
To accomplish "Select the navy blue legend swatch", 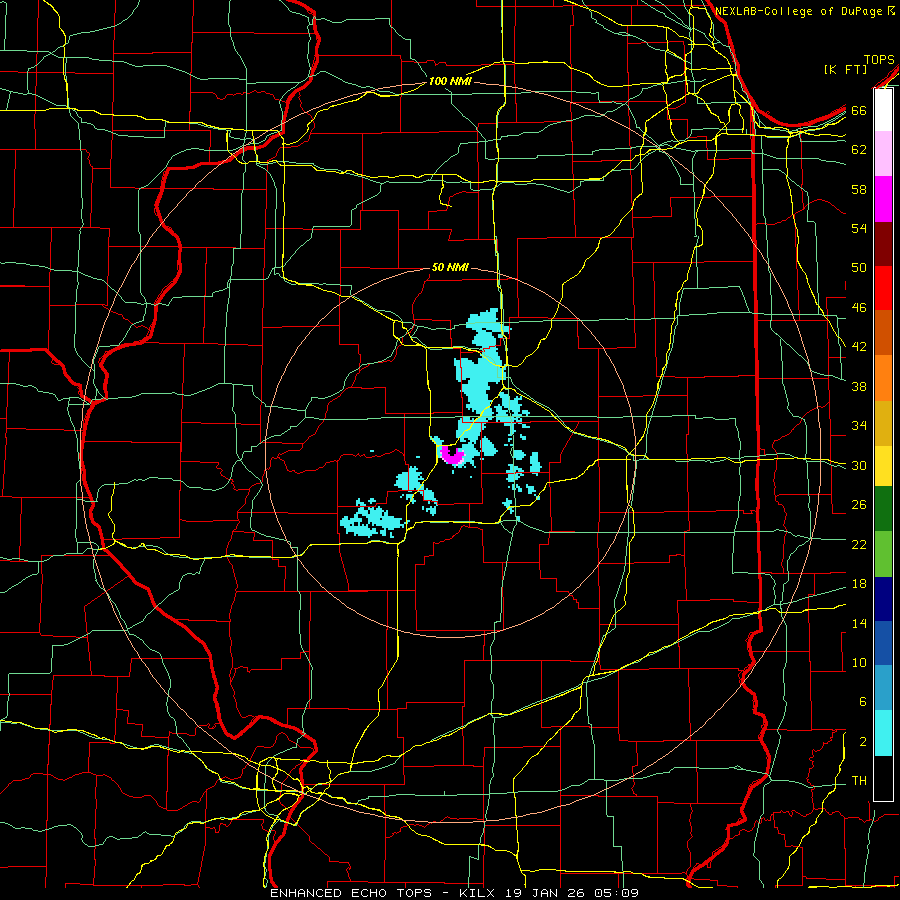I will (x=883, y=599).
